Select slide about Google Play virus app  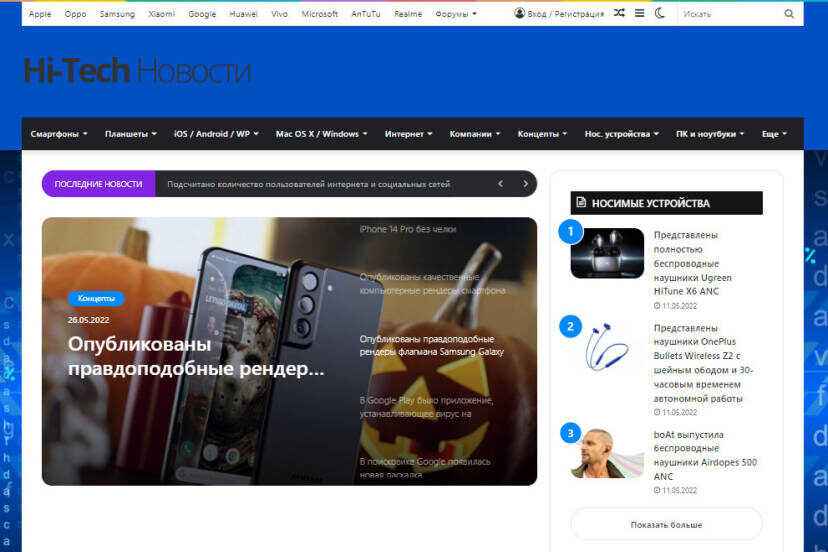point(426,407)
